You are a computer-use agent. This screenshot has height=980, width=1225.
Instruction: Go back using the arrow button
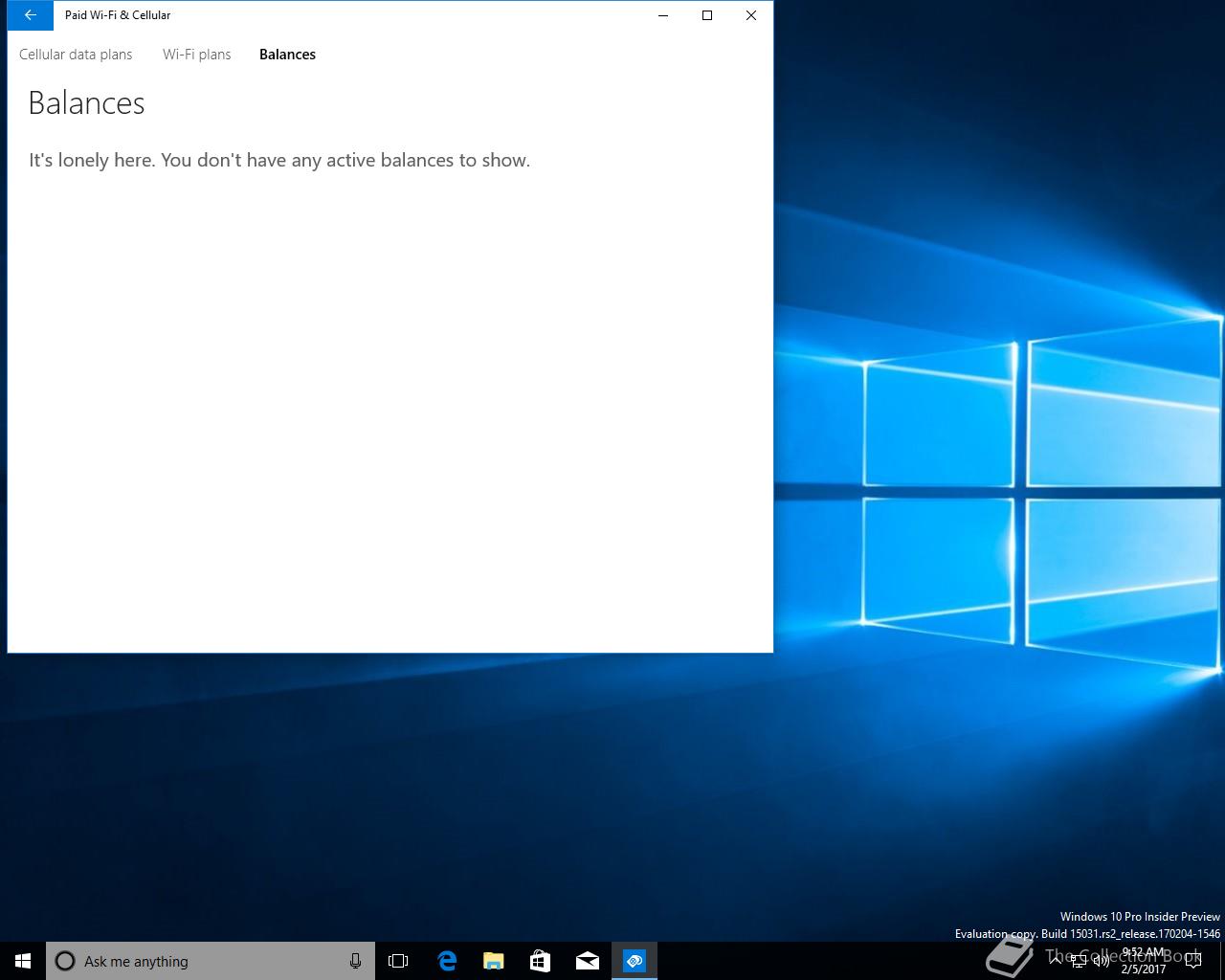[30, 15]
